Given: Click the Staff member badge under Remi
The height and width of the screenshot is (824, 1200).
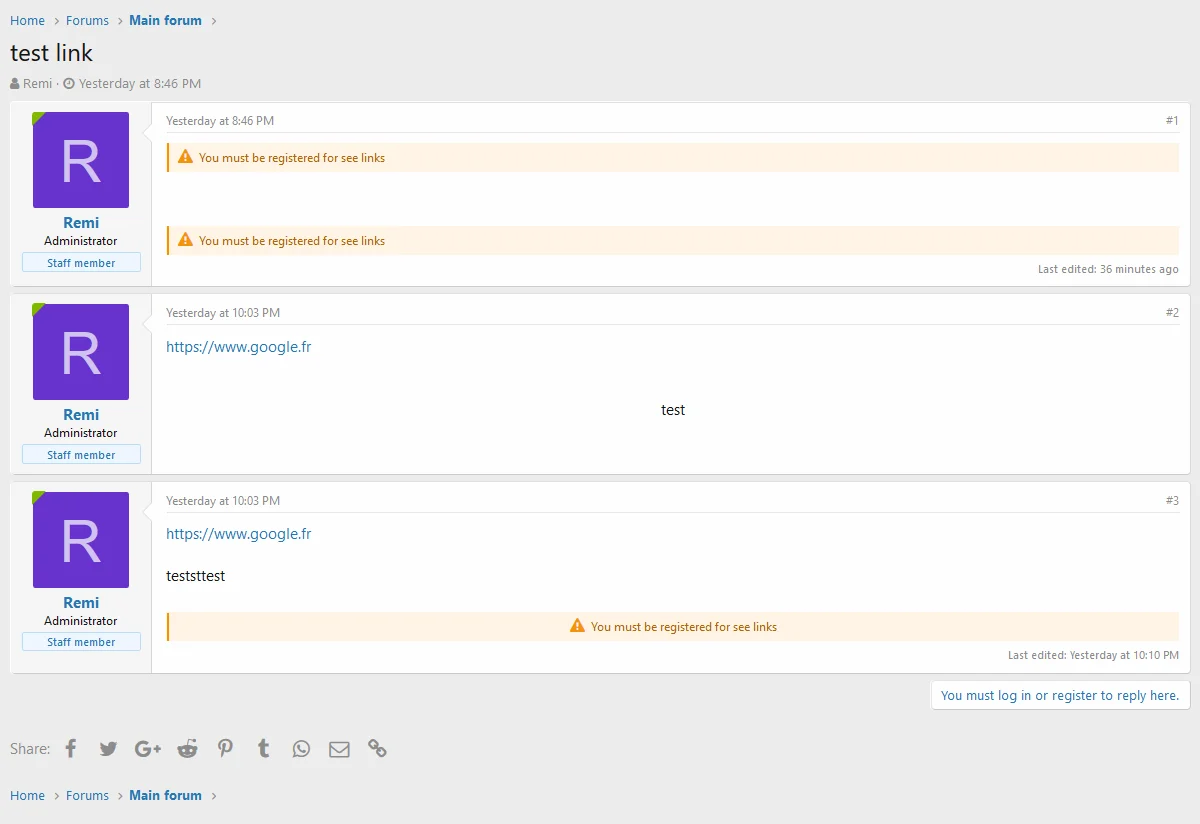Looking at the screenshot, I should [81, 262].
